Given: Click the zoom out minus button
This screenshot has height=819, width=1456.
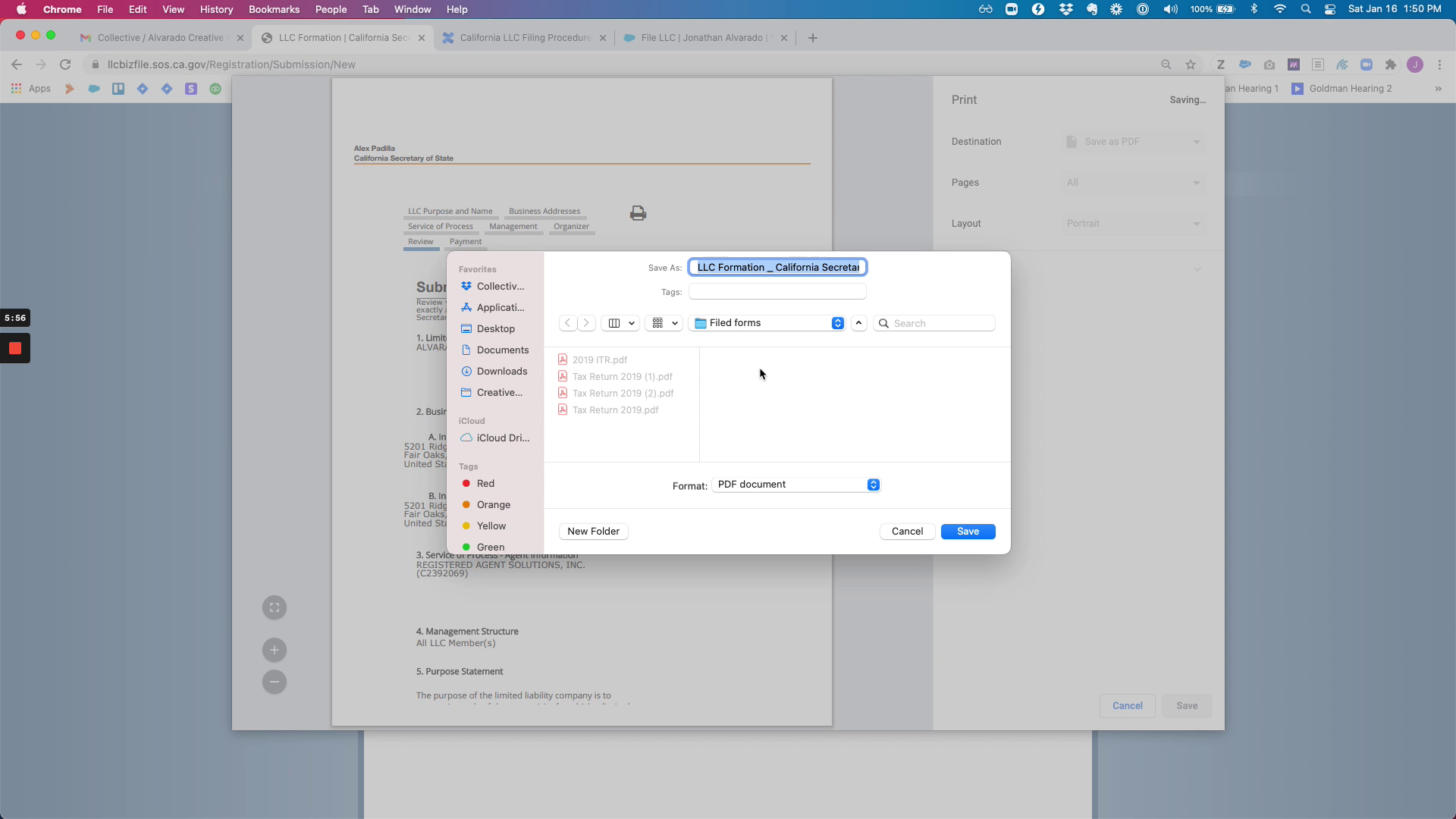Looking at the screenshot, I should [x=275, y=682].
